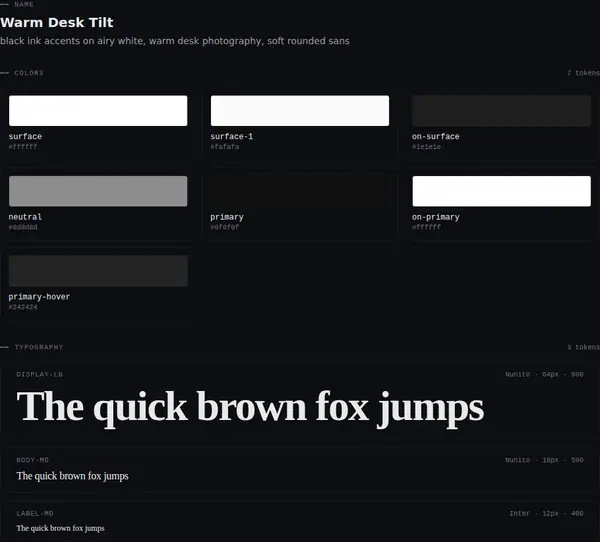
Task: Click the surface-1 token name
Action: pos(232,136)
